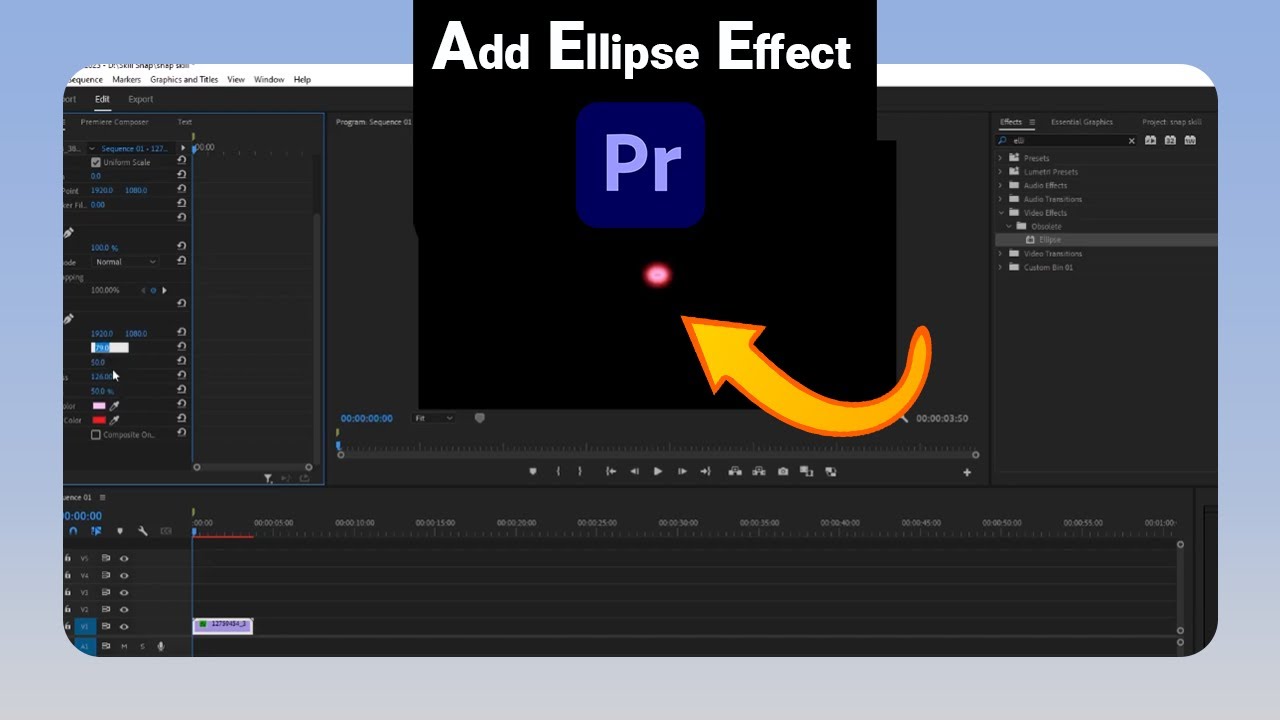Hide V2 track output eye
The image size is (1280, 720).
[125, 609]
